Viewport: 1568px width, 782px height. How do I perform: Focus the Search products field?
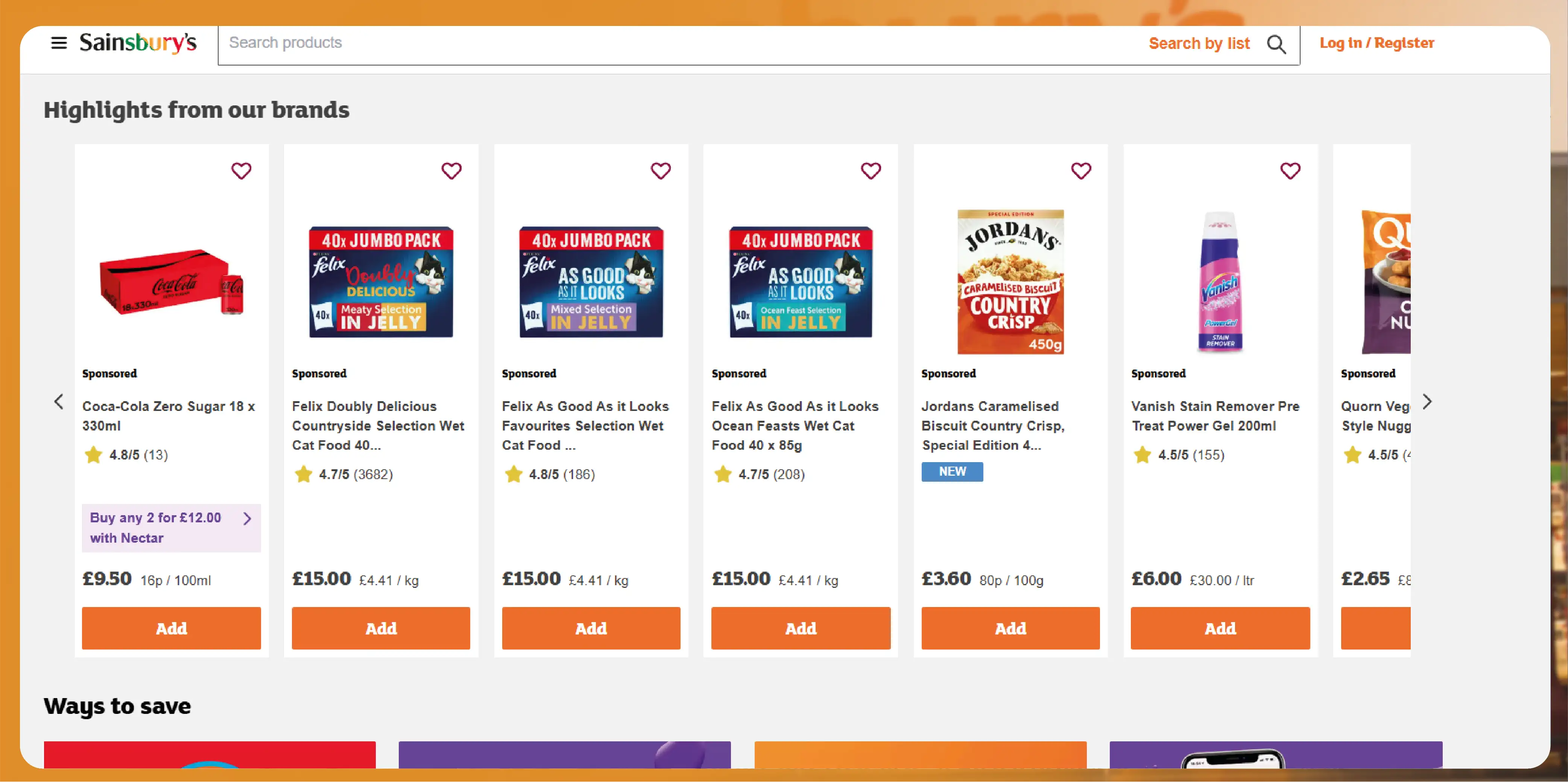tap(670, 43)
